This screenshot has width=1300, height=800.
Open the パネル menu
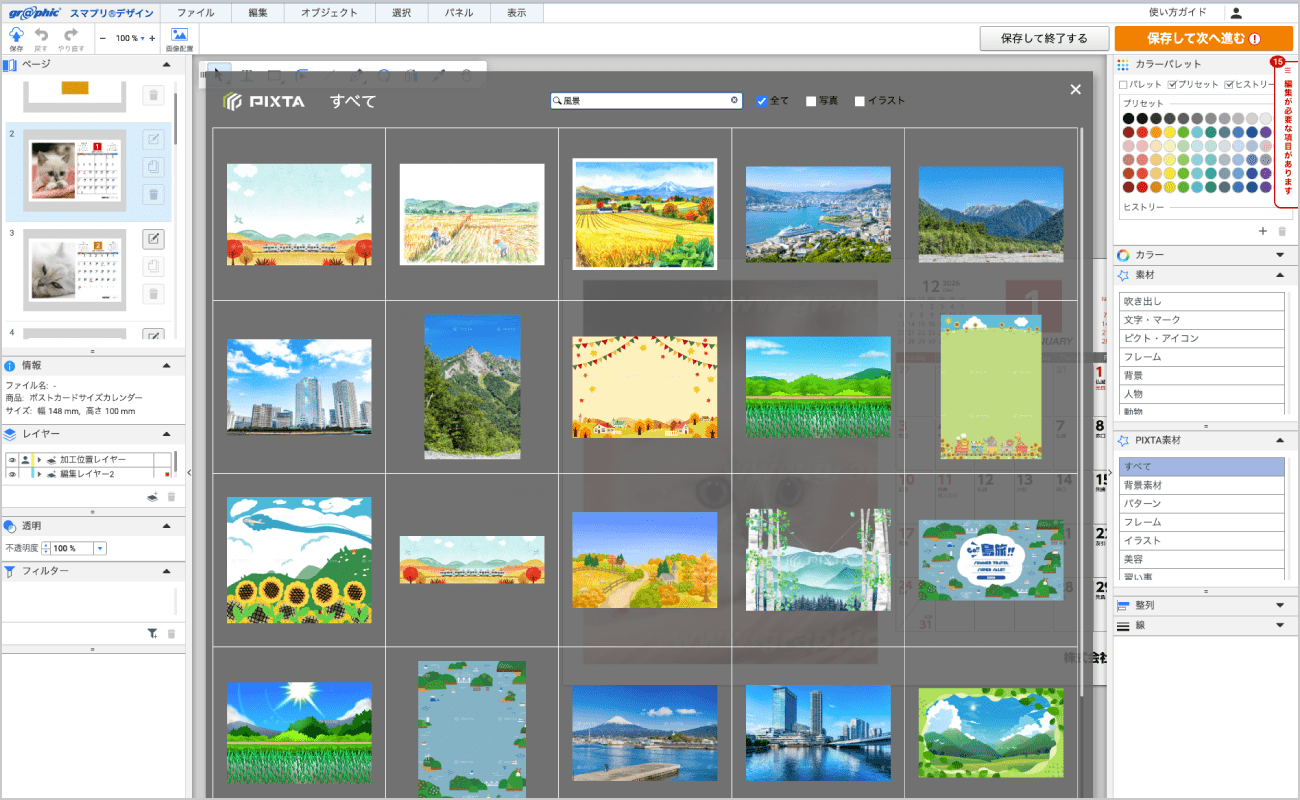tap(459, 13)
